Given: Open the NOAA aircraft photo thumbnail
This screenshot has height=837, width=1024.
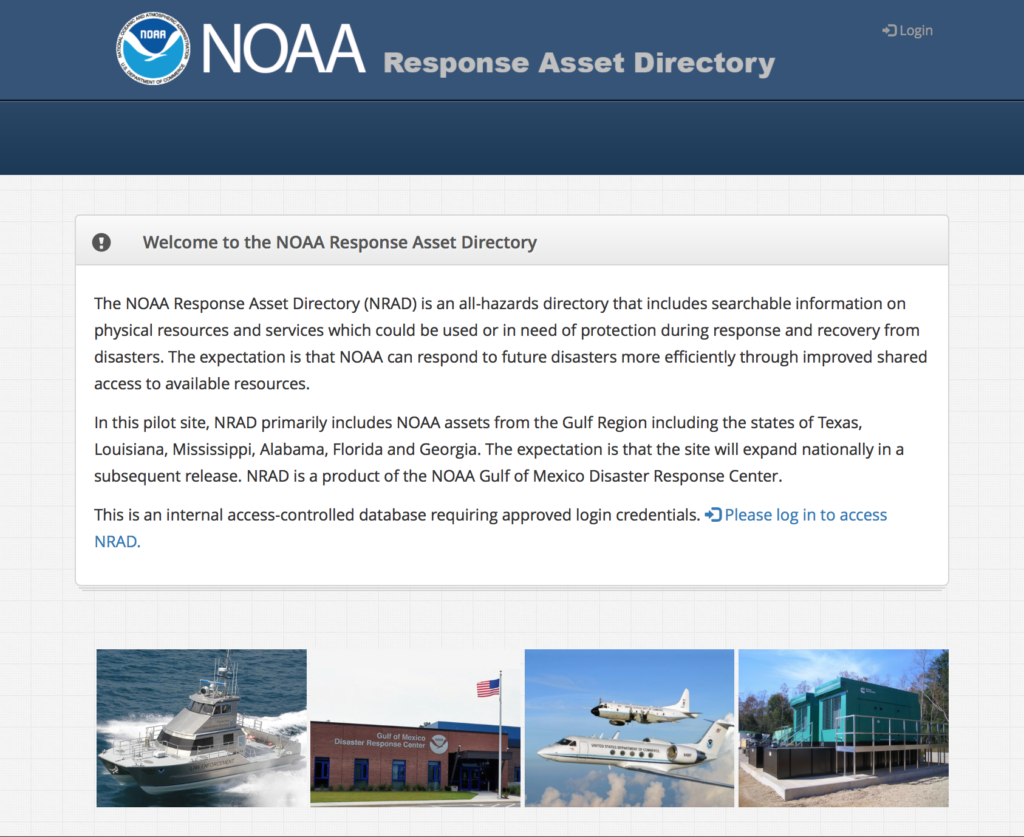Looking at the screenshot, I should pyautogui.click(x=630, y=728).
